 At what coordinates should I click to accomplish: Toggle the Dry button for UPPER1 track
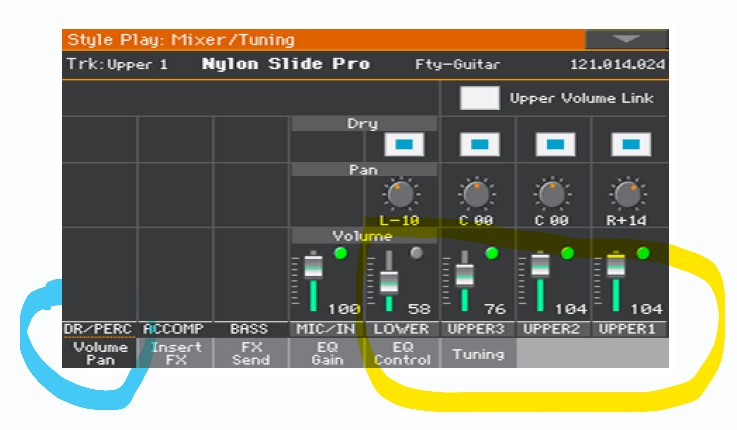631,144
